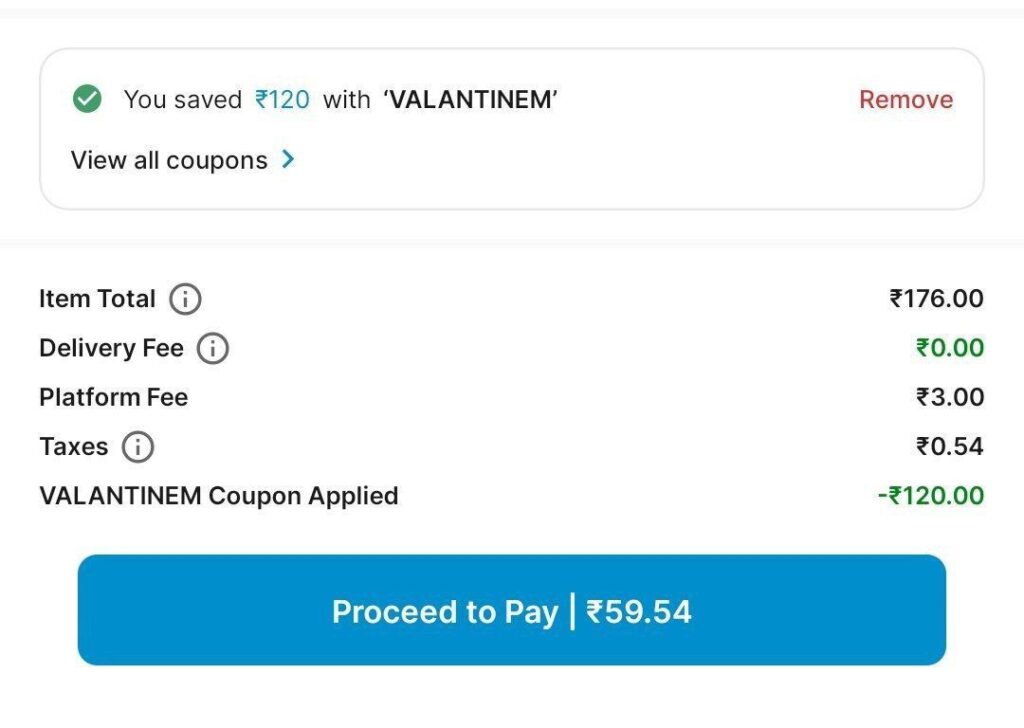
Task: Click the VALANTINEM Coupon Applied row label
Action: pyautogui.click(x=218, y=495)
